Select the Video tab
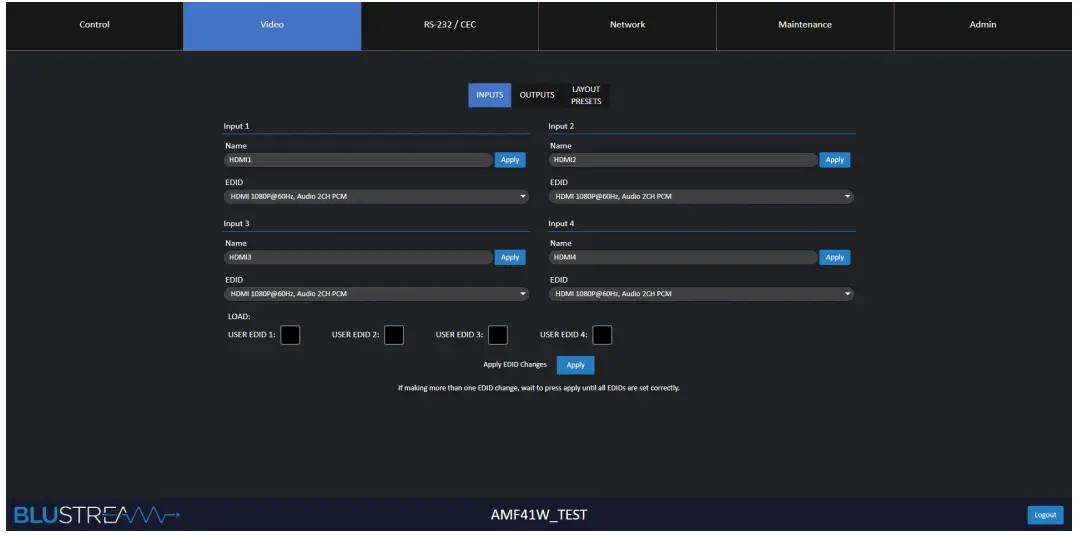 pyautogui.click(x=272, y=25)
